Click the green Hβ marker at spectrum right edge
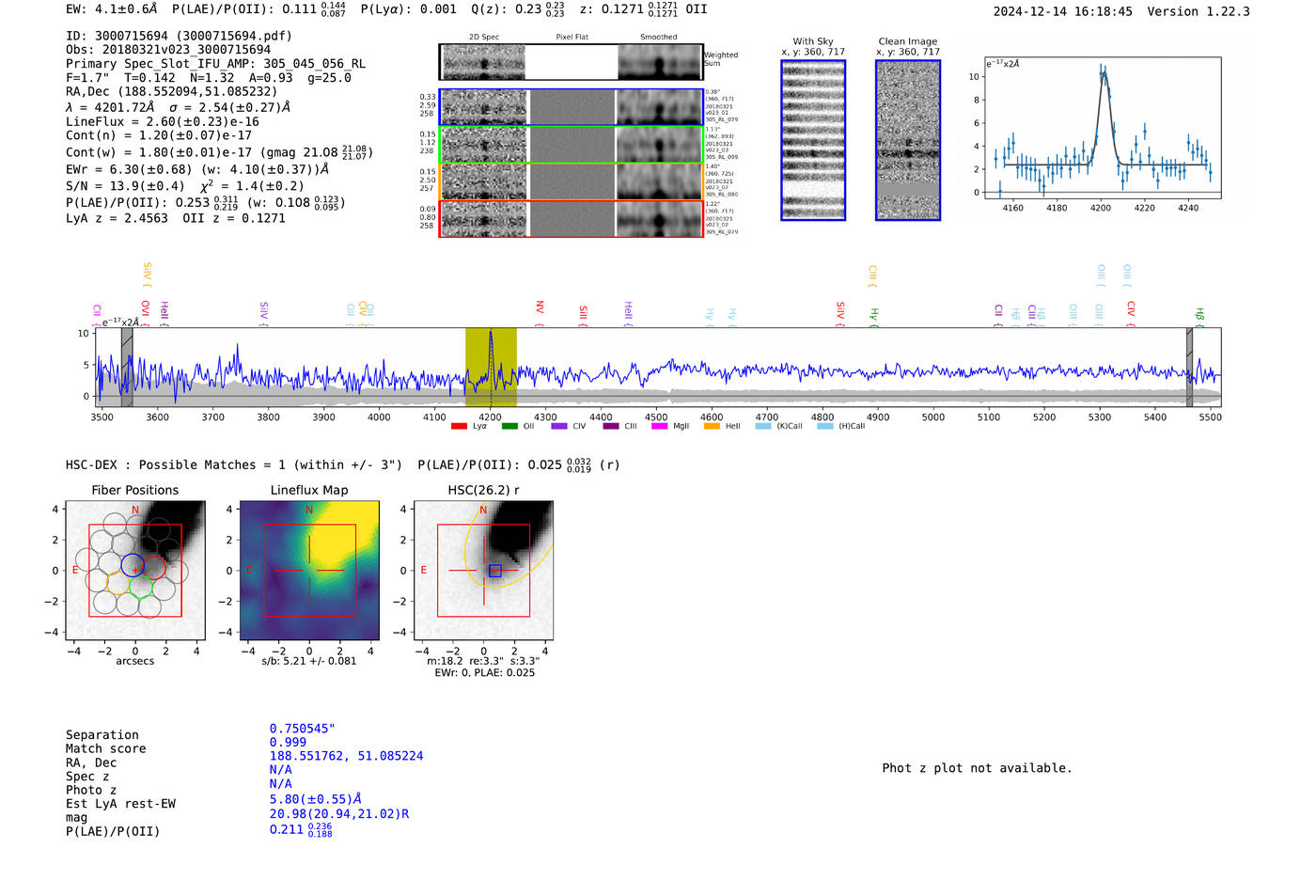Screen dimensions: 1316x896 click(x=1199, y=315)
